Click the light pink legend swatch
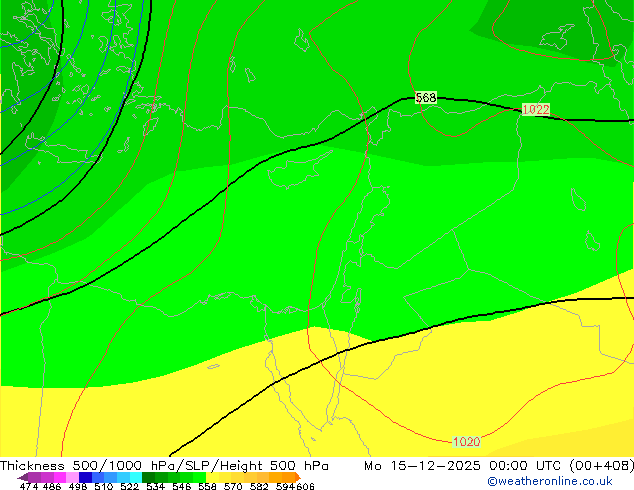Image resolution: width=634 pixels, height=490 pixels. (x=72, y=477)
